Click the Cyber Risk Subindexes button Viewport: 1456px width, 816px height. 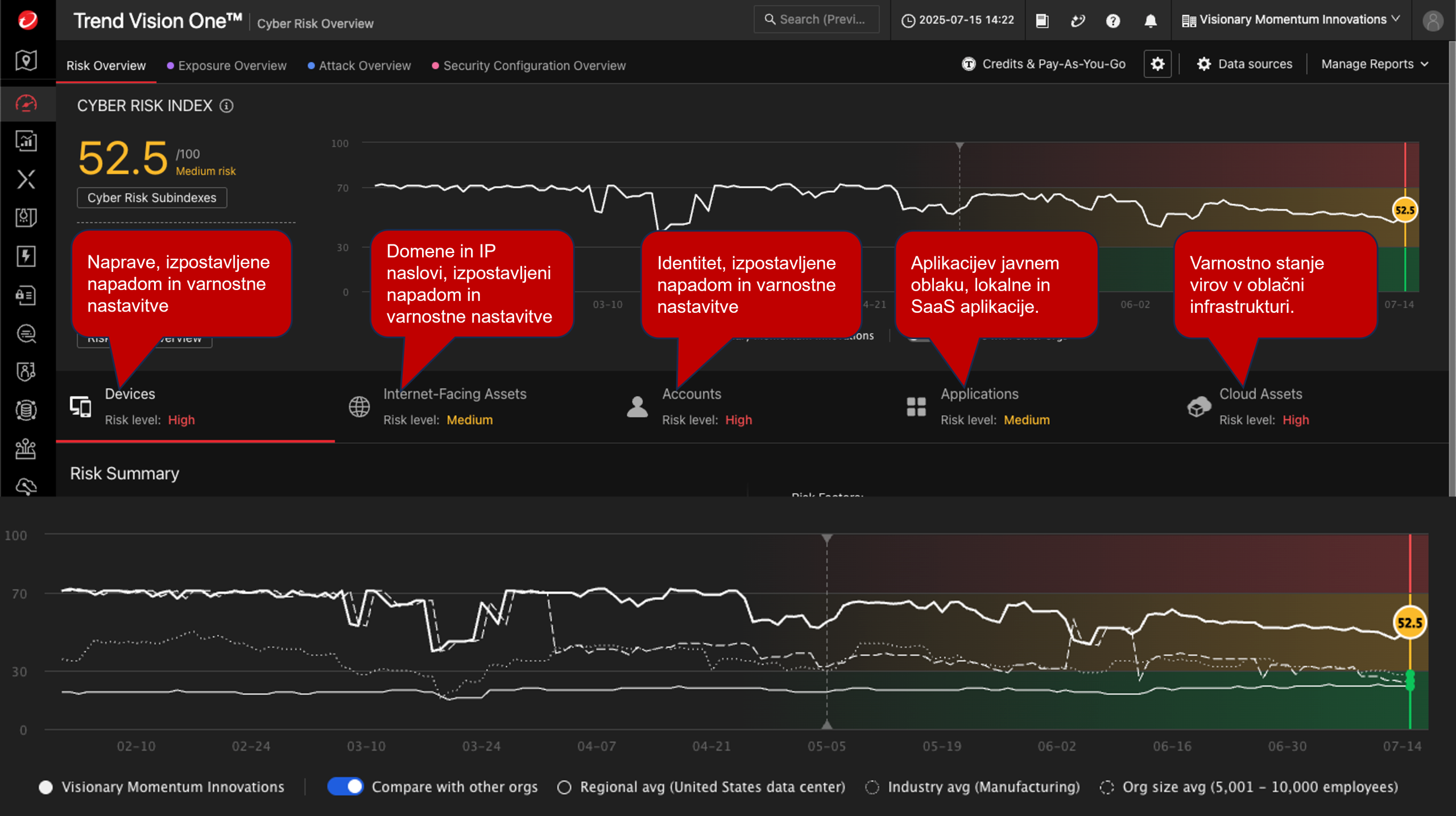pos(152,198)
